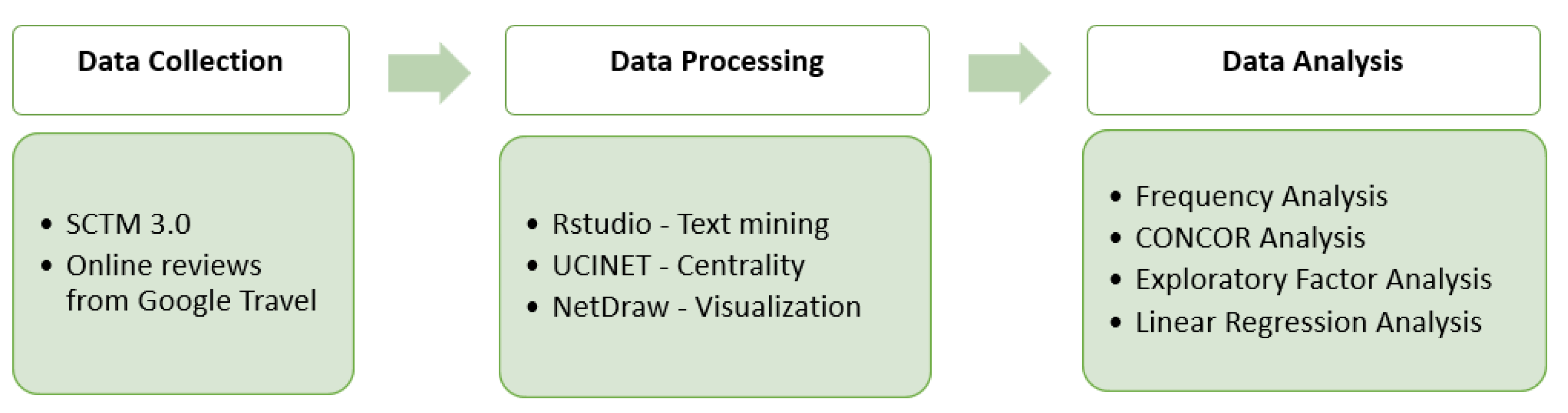Click the 'from Google Travel' text line
The height and width of the screenshot is (413, 1568).
191,301
